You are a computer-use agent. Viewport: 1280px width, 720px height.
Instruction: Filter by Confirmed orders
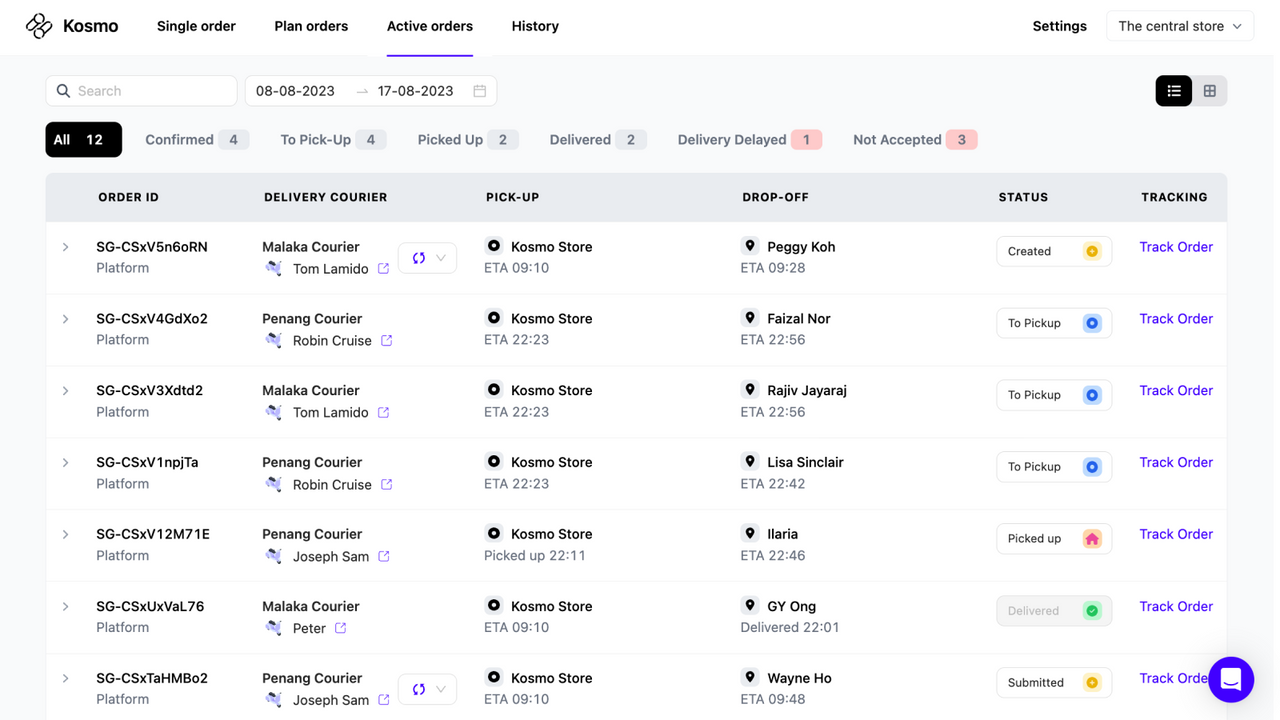(x=197, y=140)
